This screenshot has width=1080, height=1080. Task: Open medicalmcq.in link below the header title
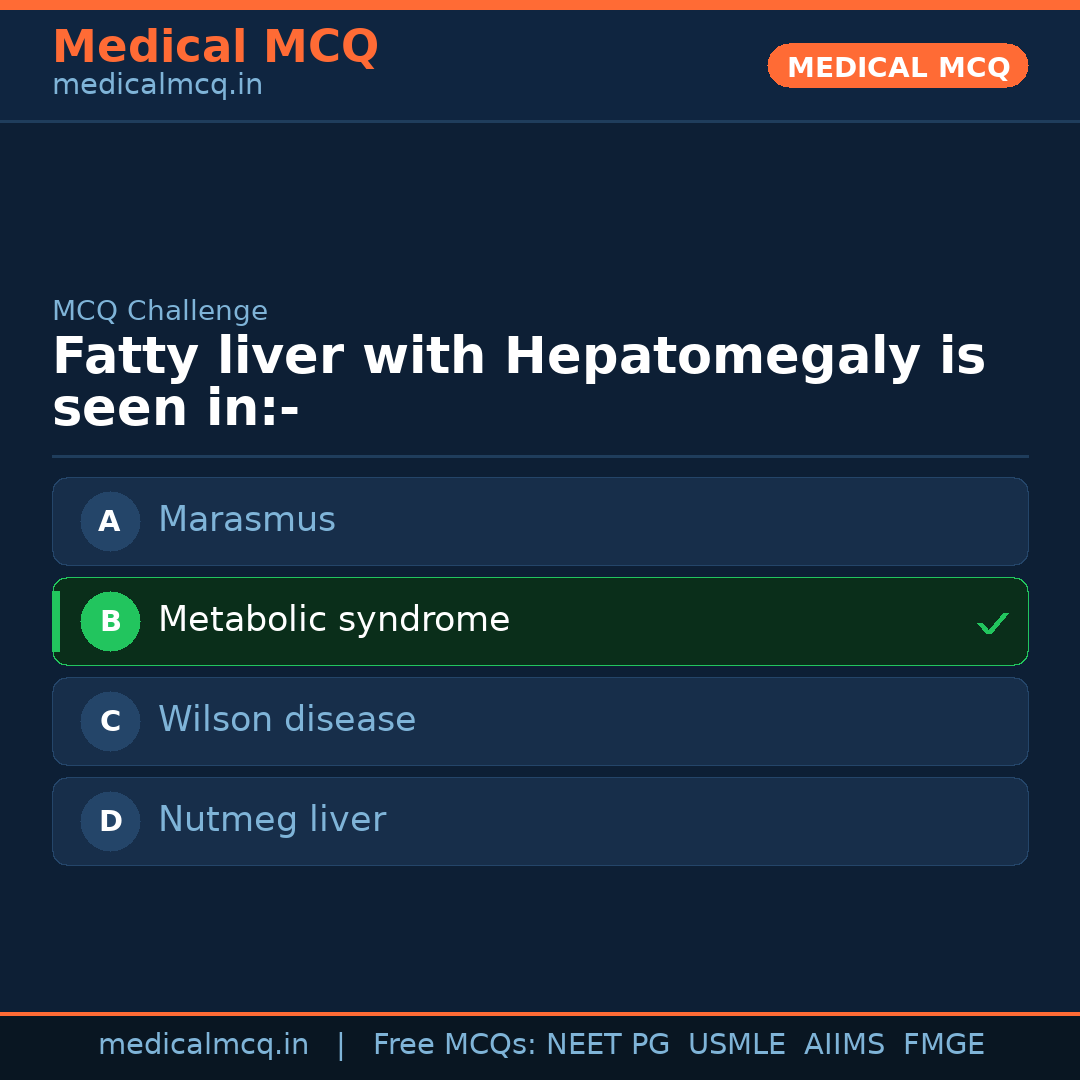(x=157, y=86)
